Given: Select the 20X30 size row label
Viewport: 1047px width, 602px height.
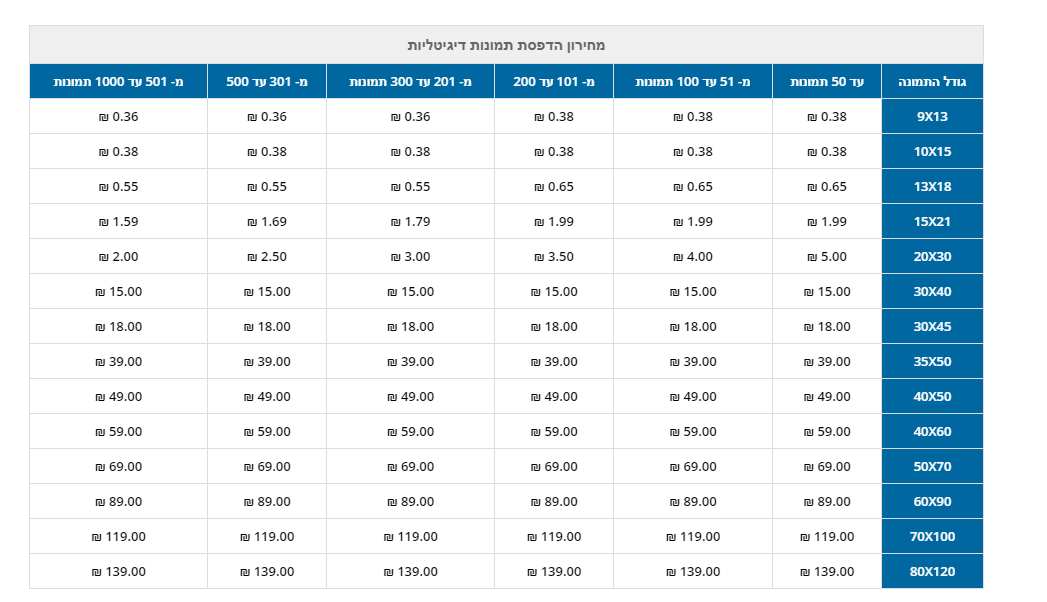Looking at the screenshot, I should click(932, 257).
